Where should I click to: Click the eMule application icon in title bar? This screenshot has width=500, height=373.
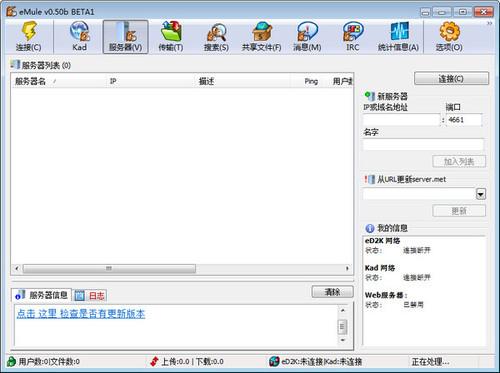click(12, 12)
